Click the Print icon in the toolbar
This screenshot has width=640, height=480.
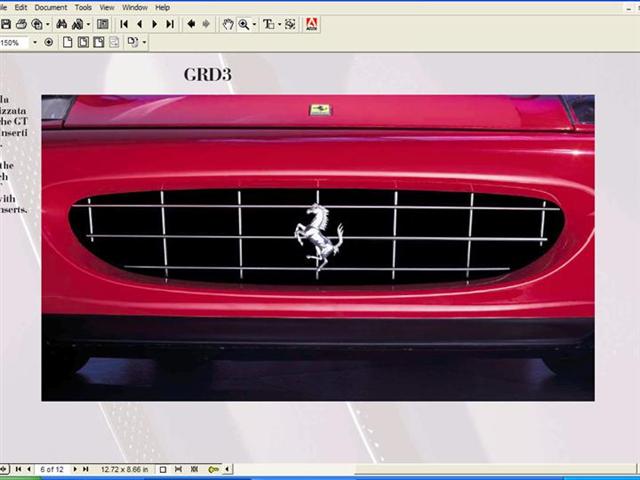[21, 24]
